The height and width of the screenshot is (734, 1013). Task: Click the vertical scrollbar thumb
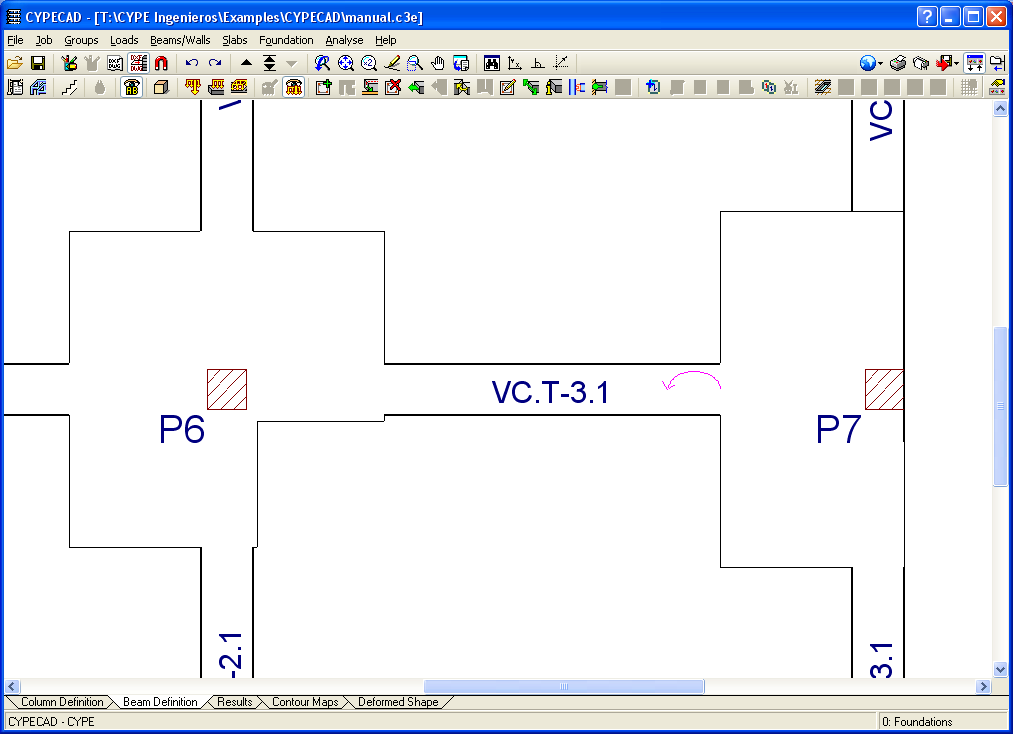[1000, 406]
